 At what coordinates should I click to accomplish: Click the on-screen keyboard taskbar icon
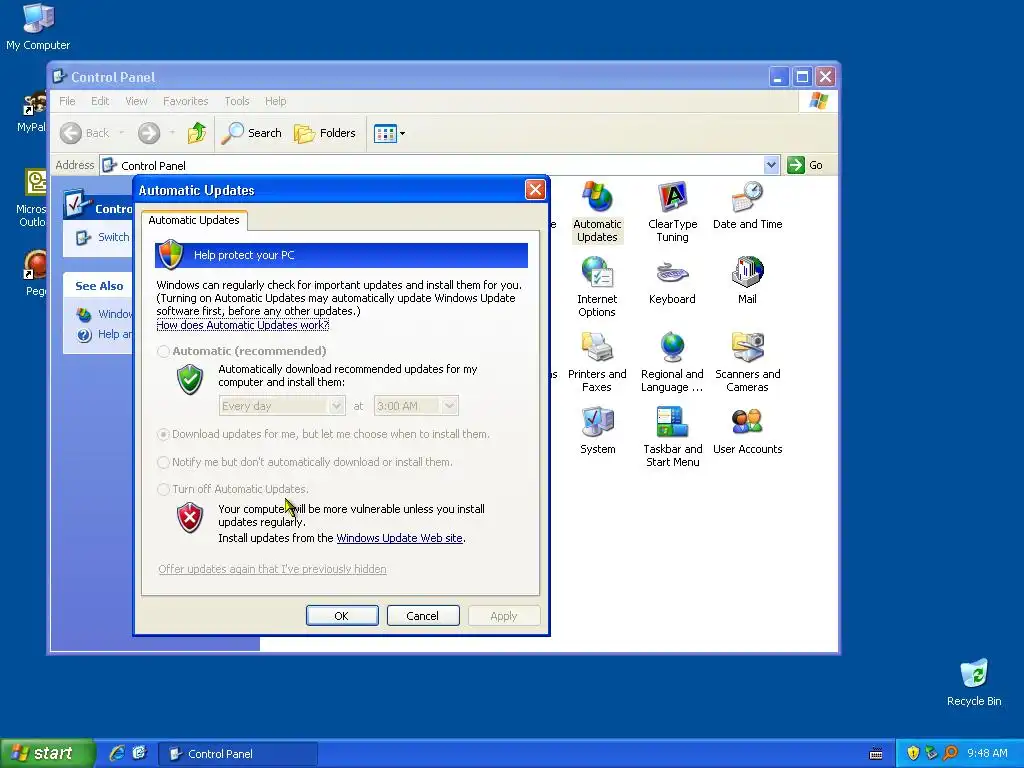click(x=876, y=754)
